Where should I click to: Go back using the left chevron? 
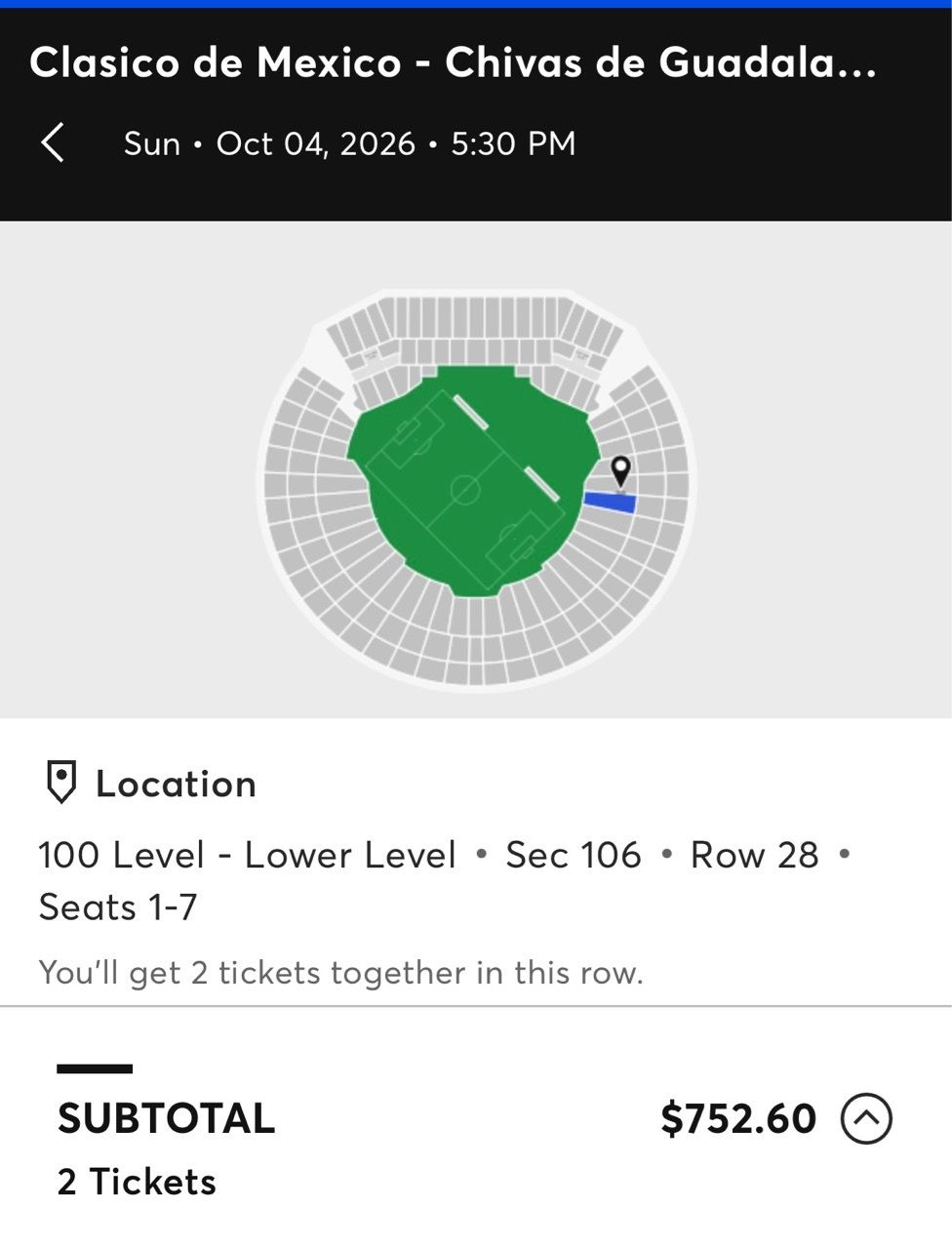click(x=53, y=142)
